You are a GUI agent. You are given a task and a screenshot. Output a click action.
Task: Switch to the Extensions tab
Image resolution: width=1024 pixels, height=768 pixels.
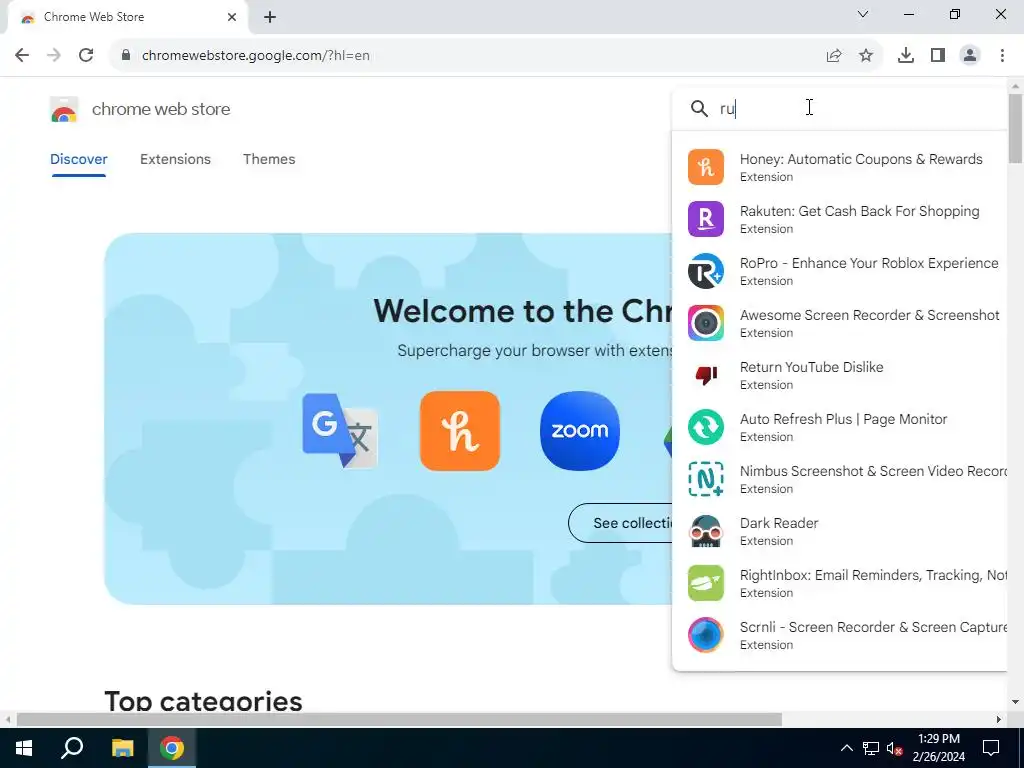175,159
